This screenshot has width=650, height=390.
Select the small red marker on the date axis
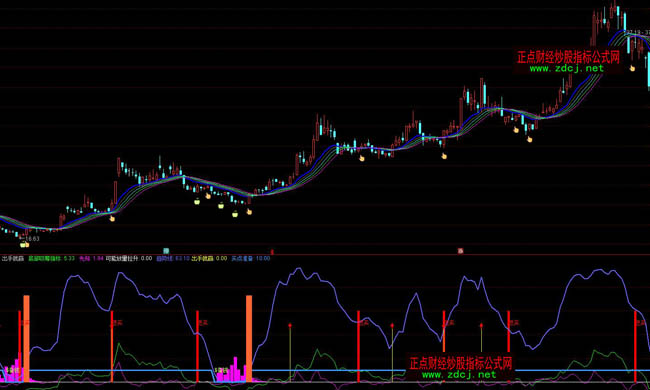tap(272, 252)
